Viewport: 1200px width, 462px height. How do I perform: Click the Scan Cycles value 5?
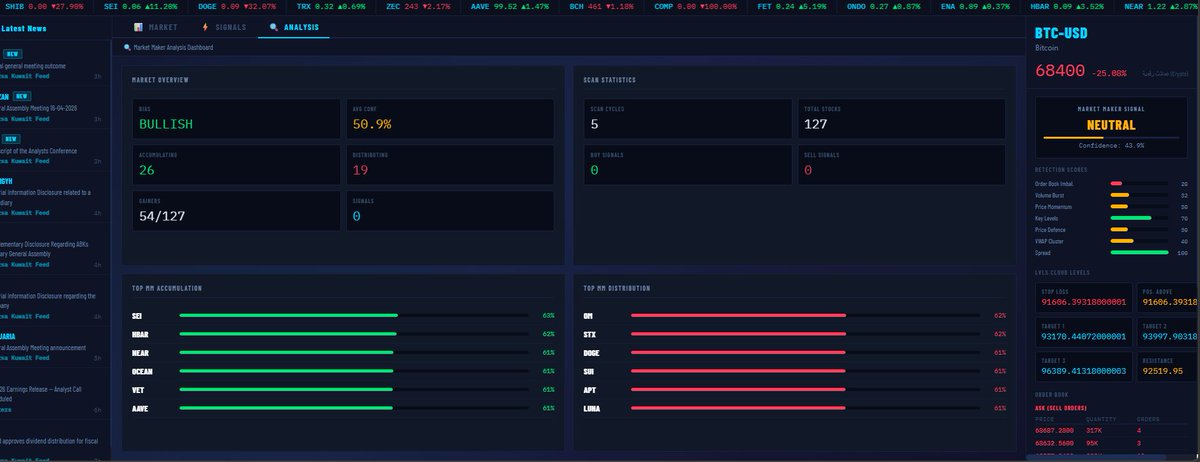pyautogui.click(x=594, y=124)
